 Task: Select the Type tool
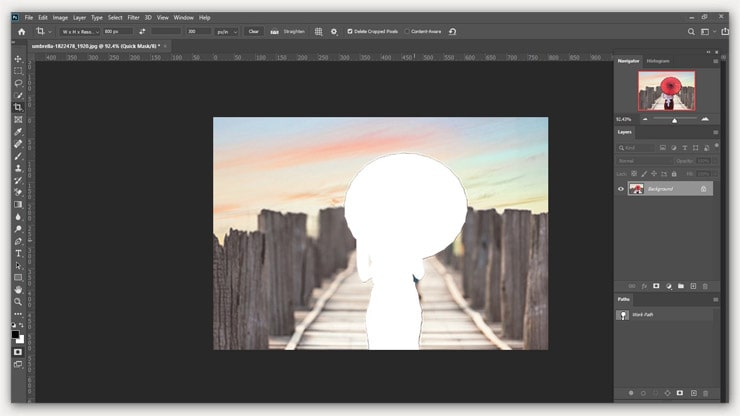(18, 253)
